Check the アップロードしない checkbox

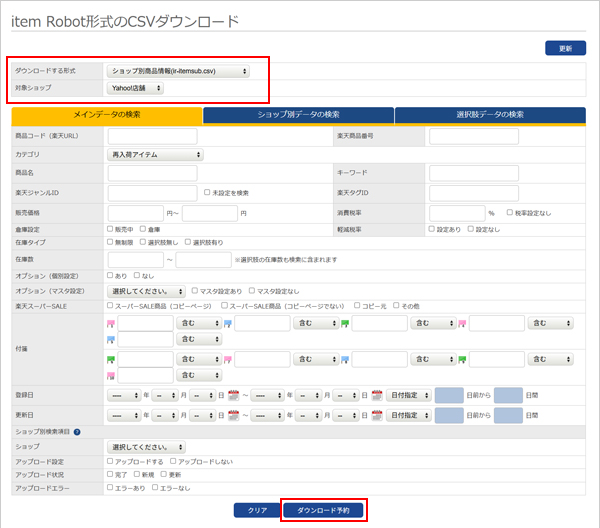pos(173,461)
